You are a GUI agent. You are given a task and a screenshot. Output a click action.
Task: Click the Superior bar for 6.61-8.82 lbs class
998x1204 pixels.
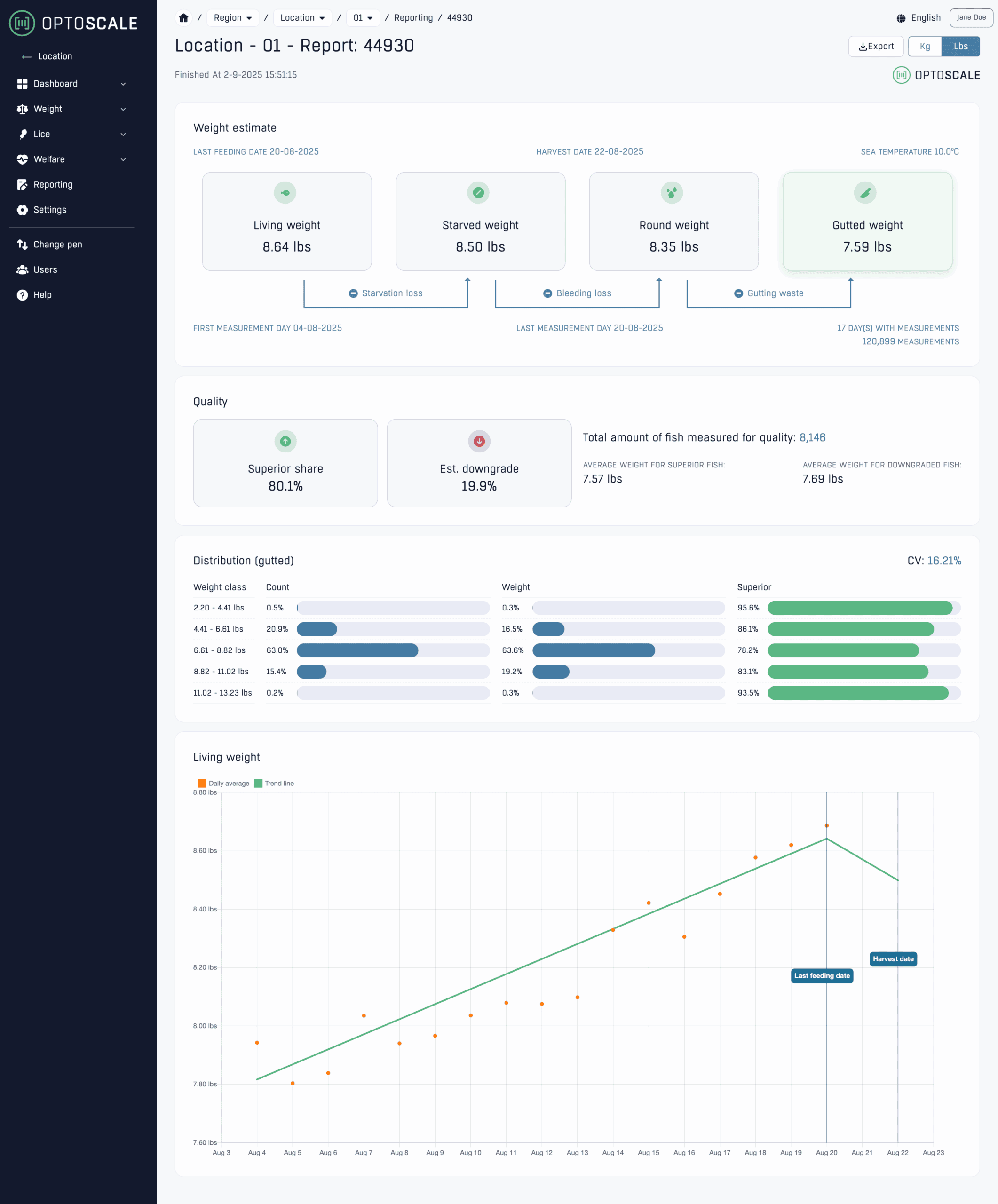coord(843,651)
